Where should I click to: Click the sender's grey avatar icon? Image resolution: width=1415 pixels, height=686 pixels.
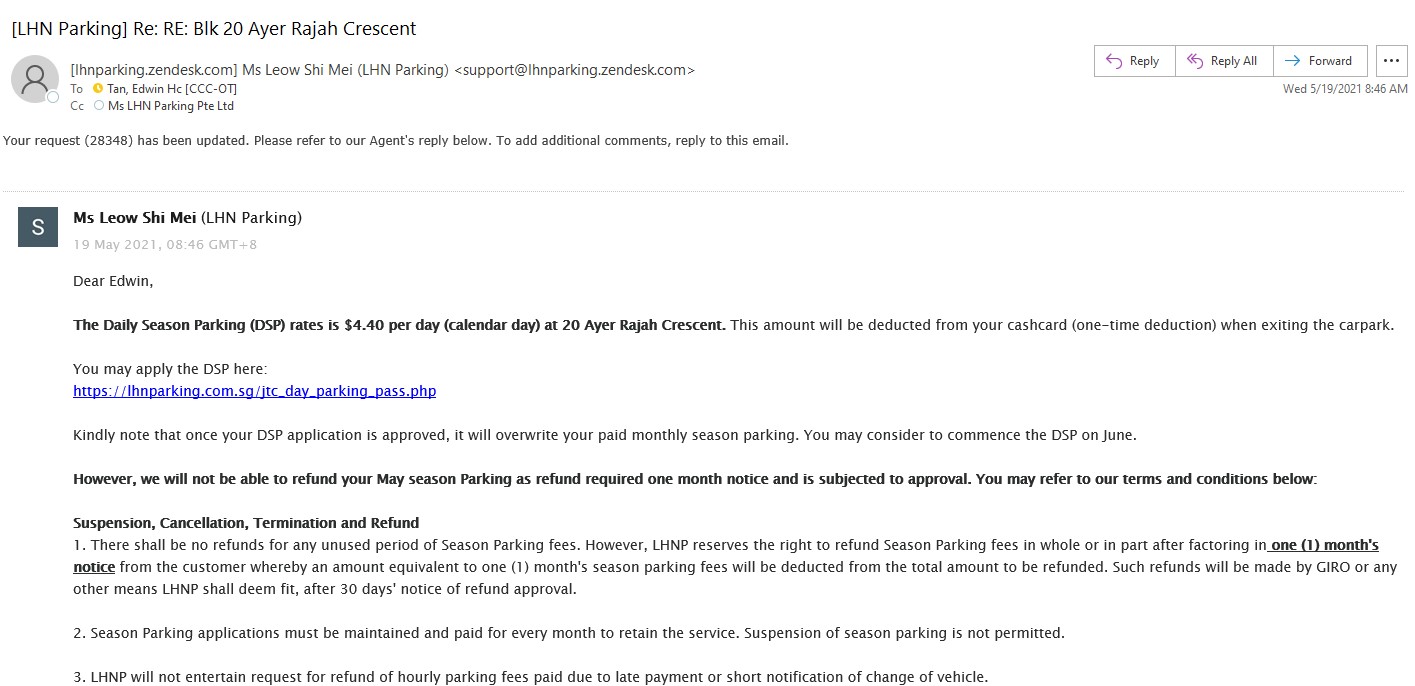34,79
